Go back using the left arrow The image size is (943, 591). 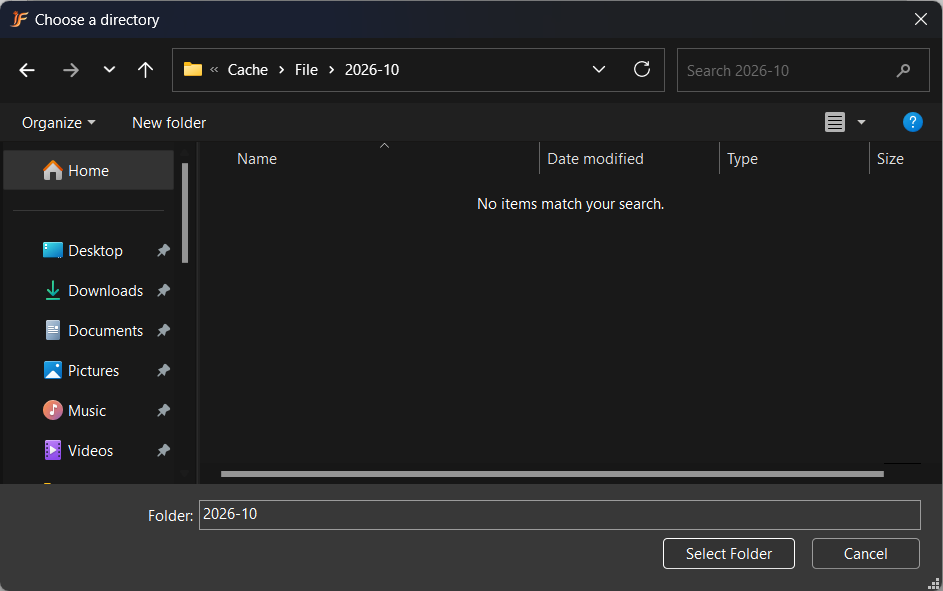point(27,70)
